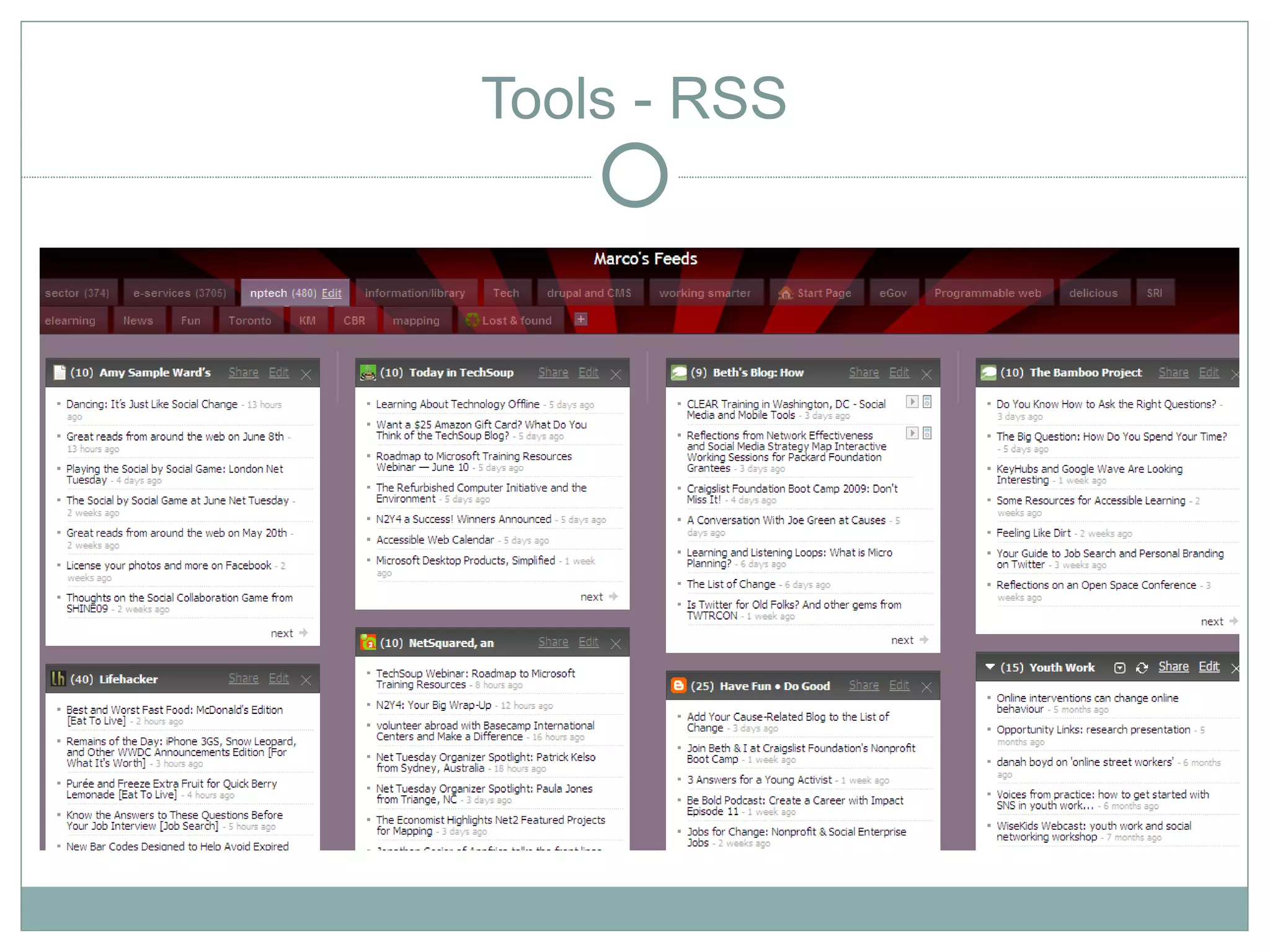Click the device icon beside Reflections from Network post

pos(927,433)
